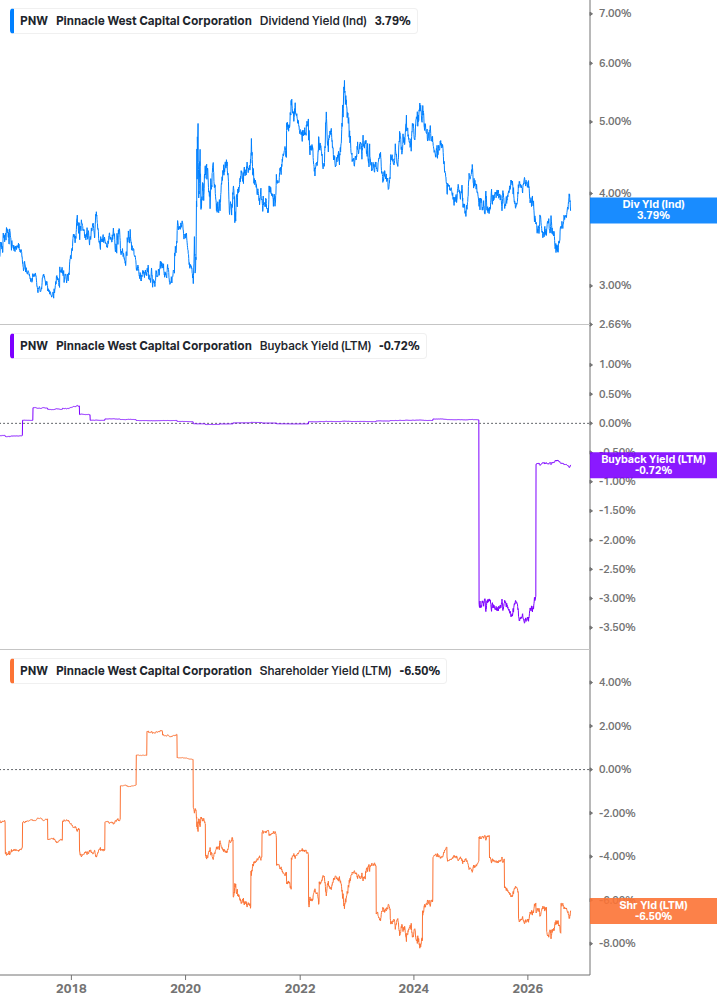The height and width of the screenshot is (1005, 717).
Task: Click the -2.00% tick on shareholder yield axis
Action: [x=617, y=813]
